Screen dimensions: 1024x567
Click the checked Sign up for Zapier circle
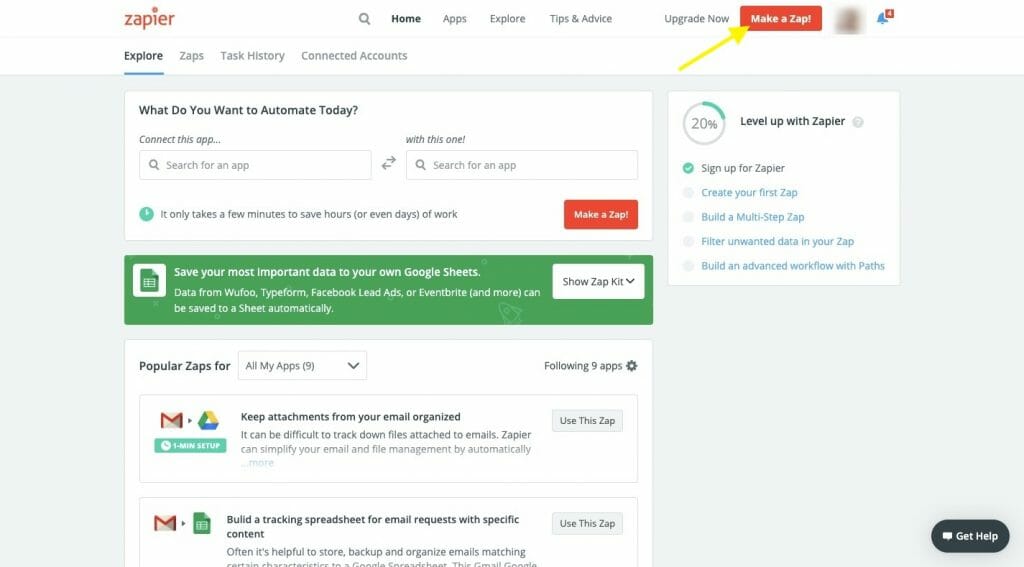(x=688, y=168)
